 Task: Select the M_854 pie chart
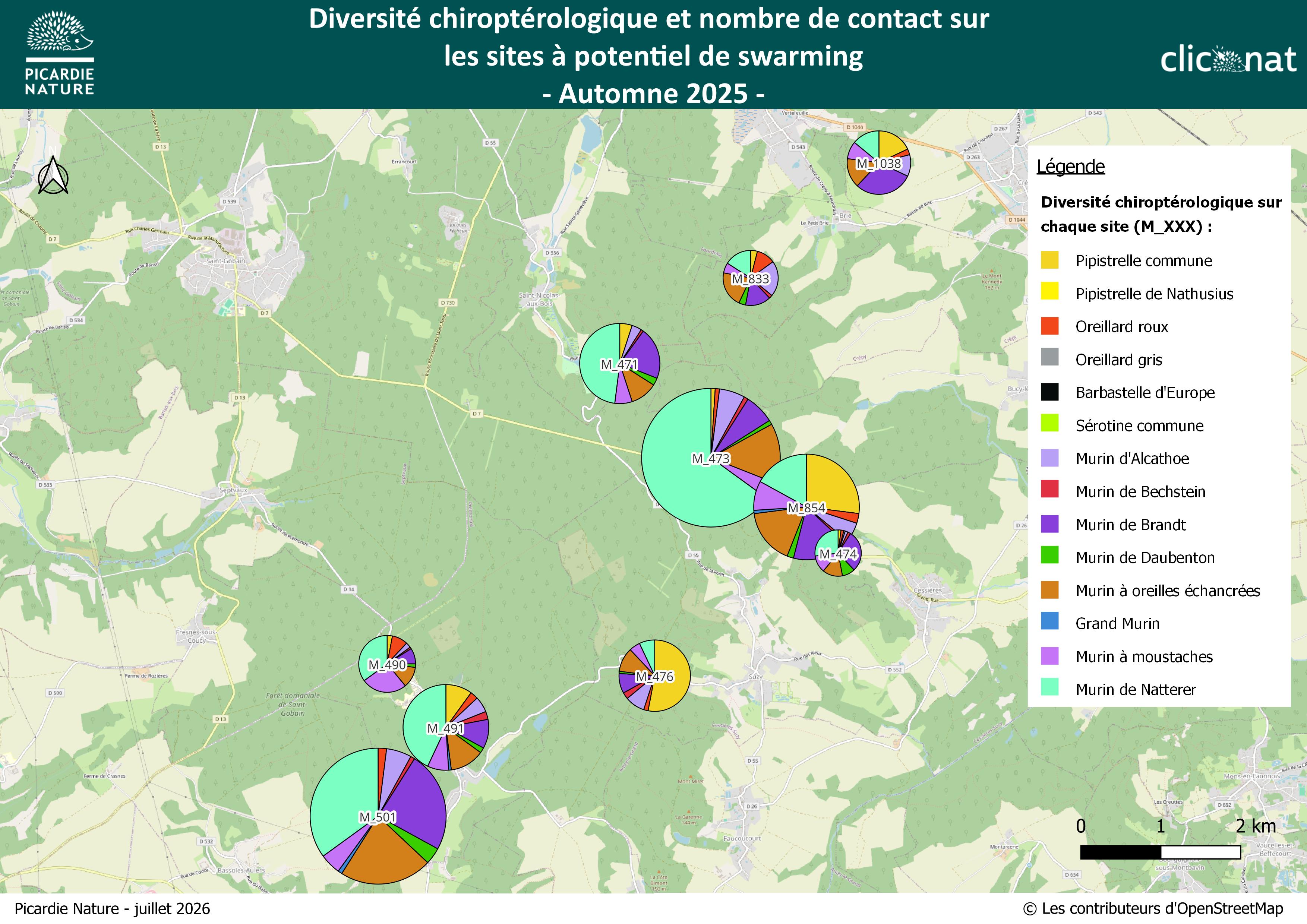point(806,507)
